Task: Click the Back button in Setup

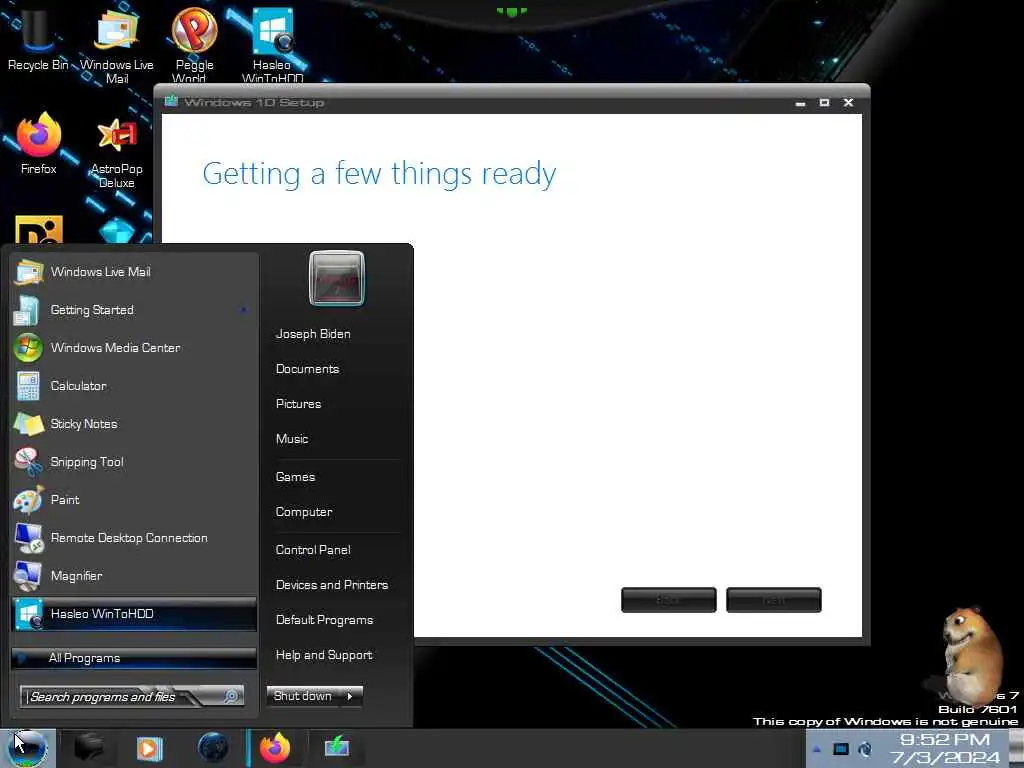Action: pyautogui.click(x=669, y=600)
